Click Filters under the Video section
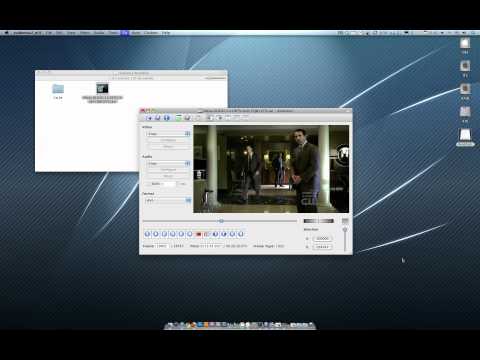 [168, 147]
